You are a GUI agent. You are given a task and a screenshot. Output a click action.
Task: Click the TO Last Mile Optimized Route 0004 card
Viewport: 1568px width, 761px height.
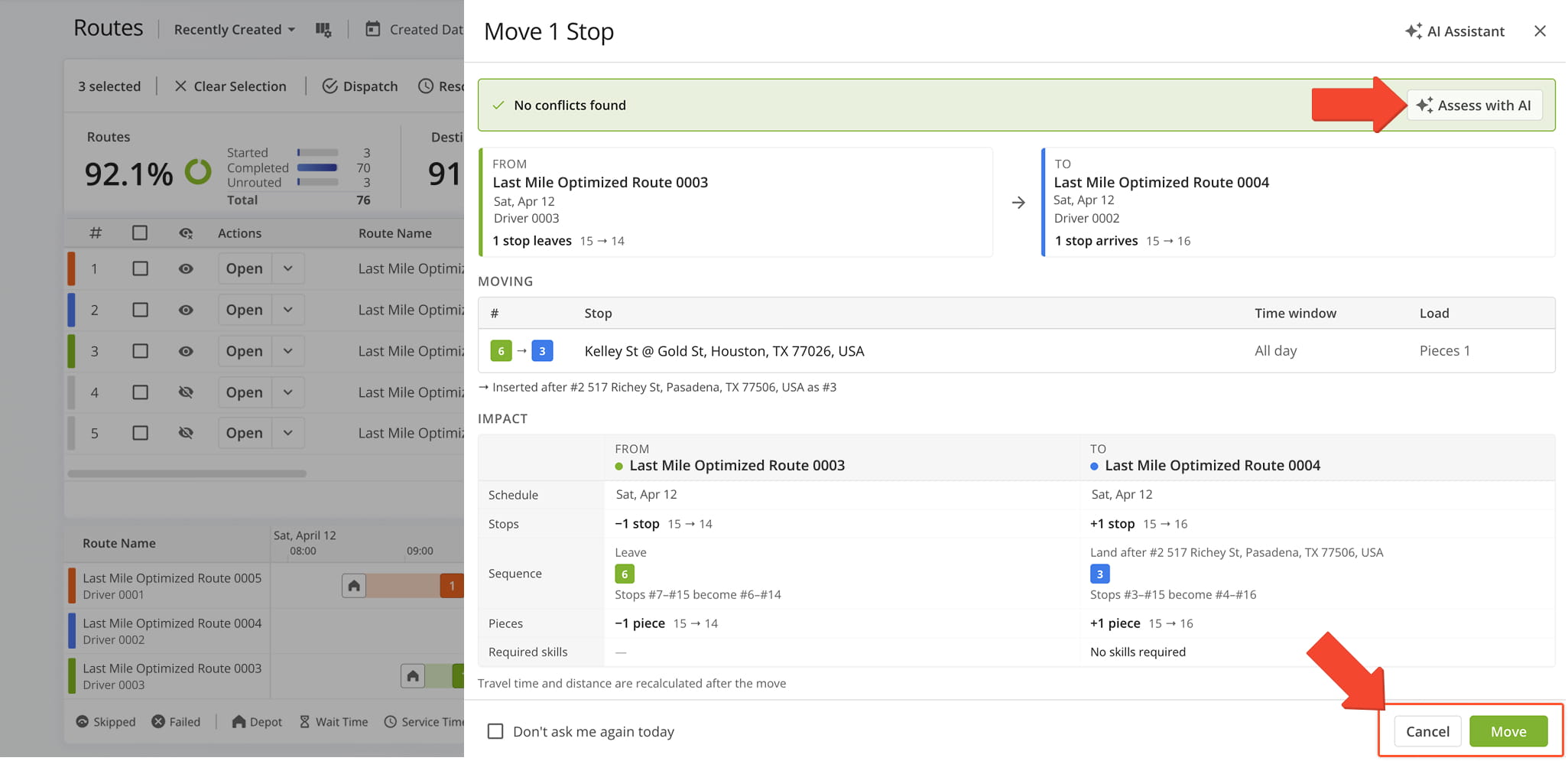[x=1297, y=202]
